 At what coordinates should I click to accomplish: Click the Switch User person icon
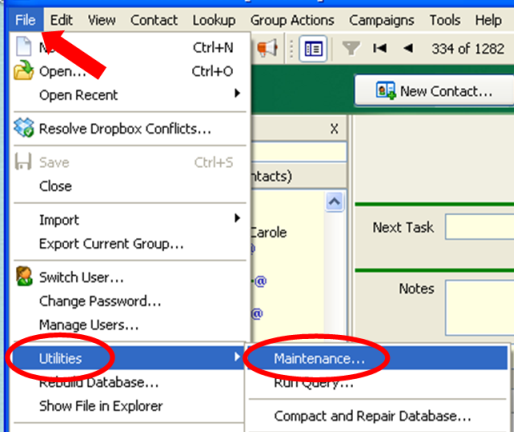tap(24, 276)
